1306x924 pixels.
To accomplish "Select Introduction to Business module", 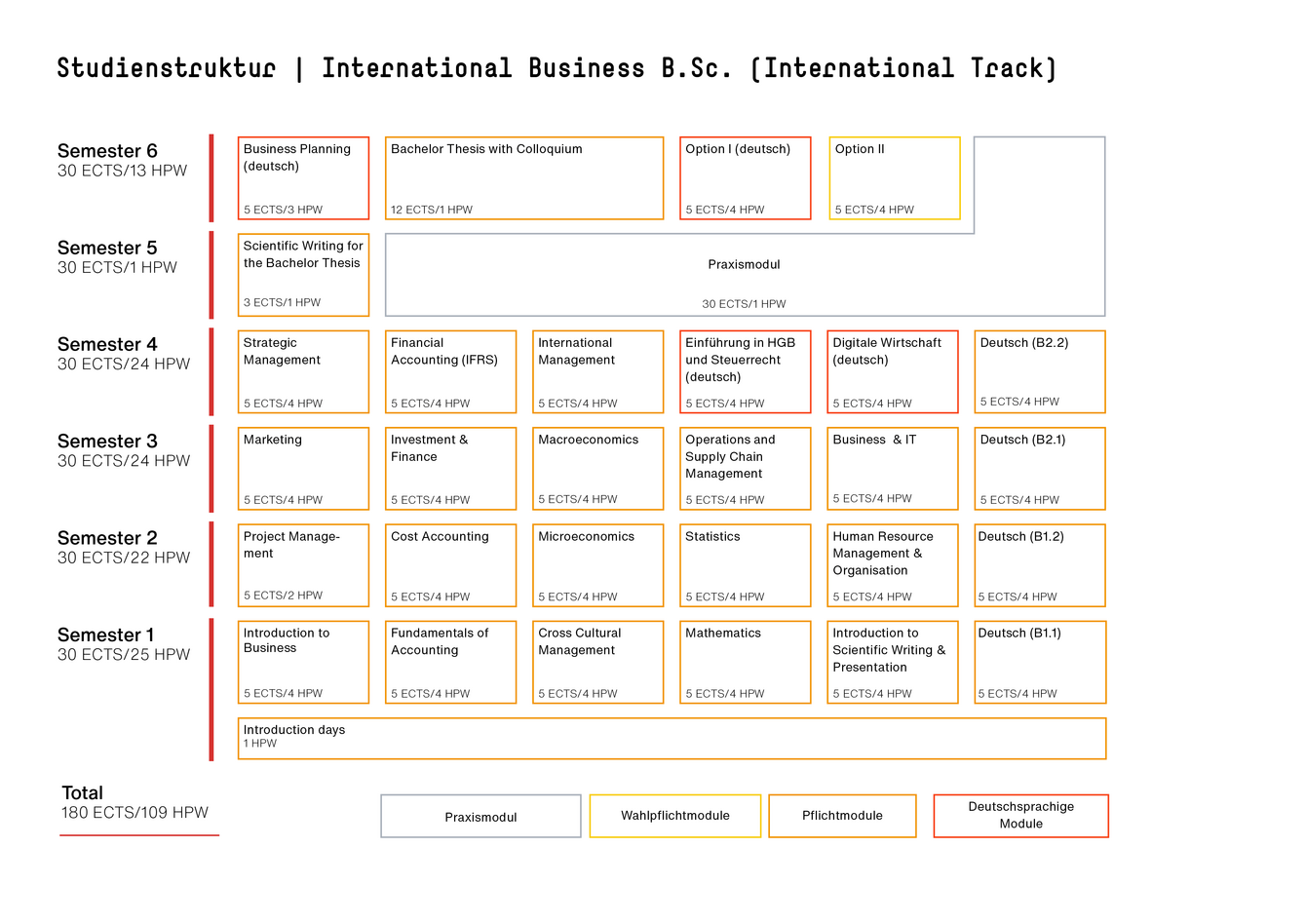I will click(303, 662).
